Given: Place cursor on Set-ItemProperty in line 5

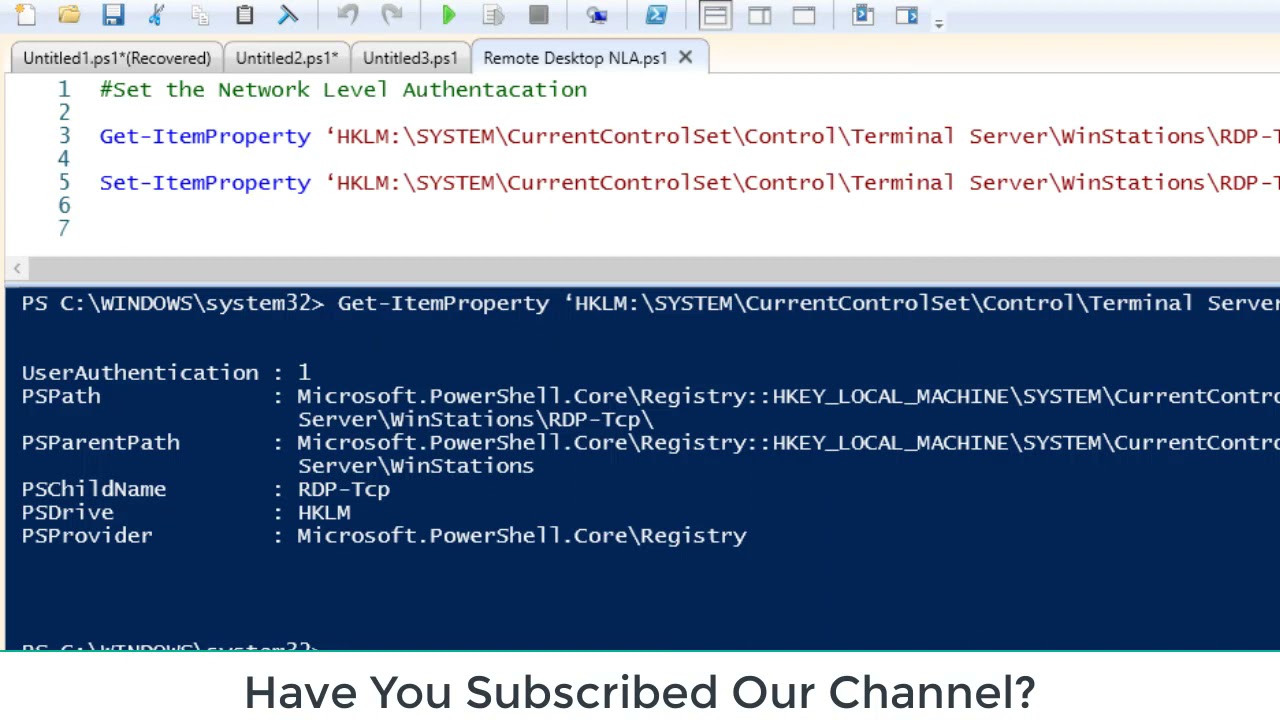Looking at the screenshot, I should click(x=205, y=182).
